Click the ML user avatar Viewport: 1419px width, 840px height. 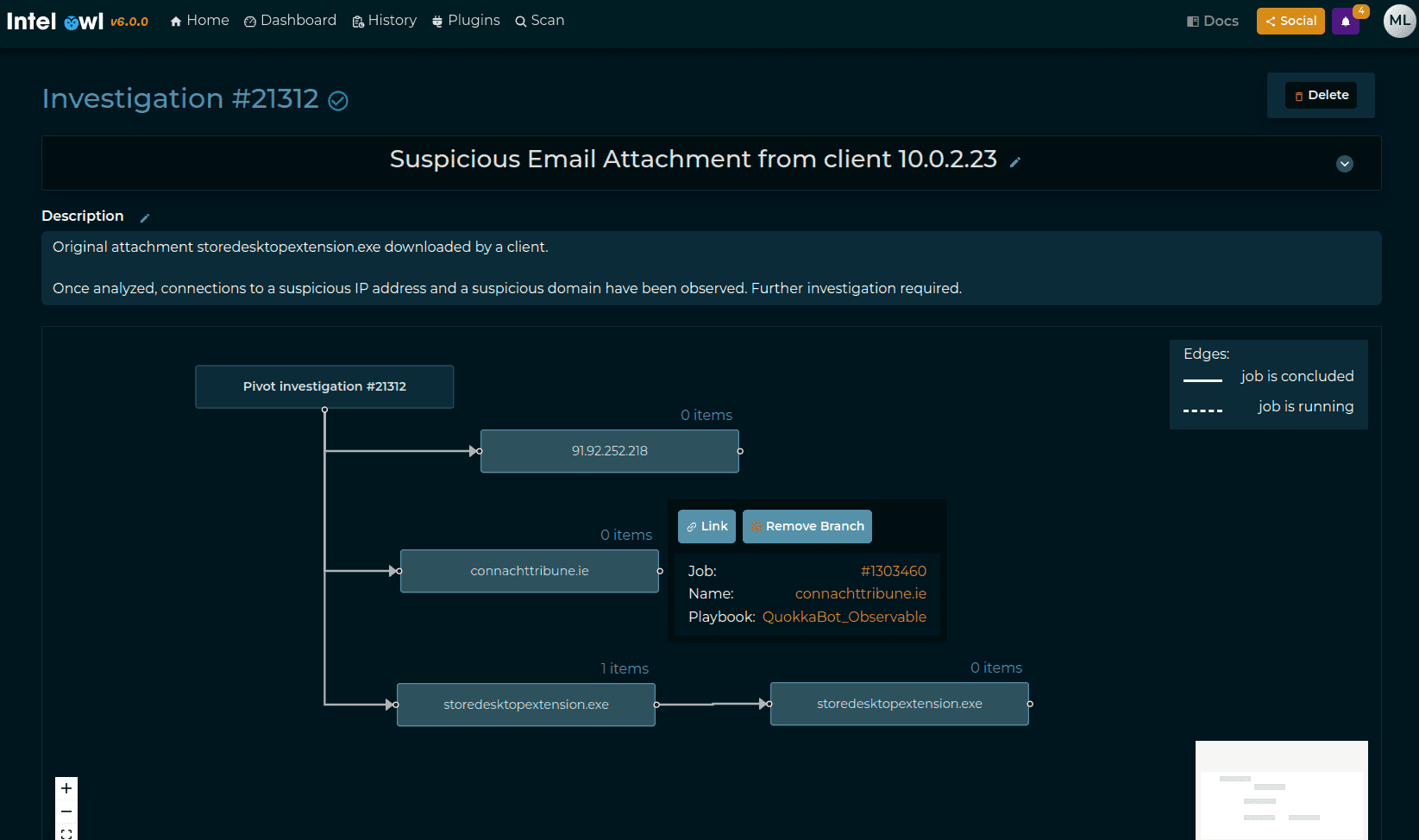point(1399,21)
